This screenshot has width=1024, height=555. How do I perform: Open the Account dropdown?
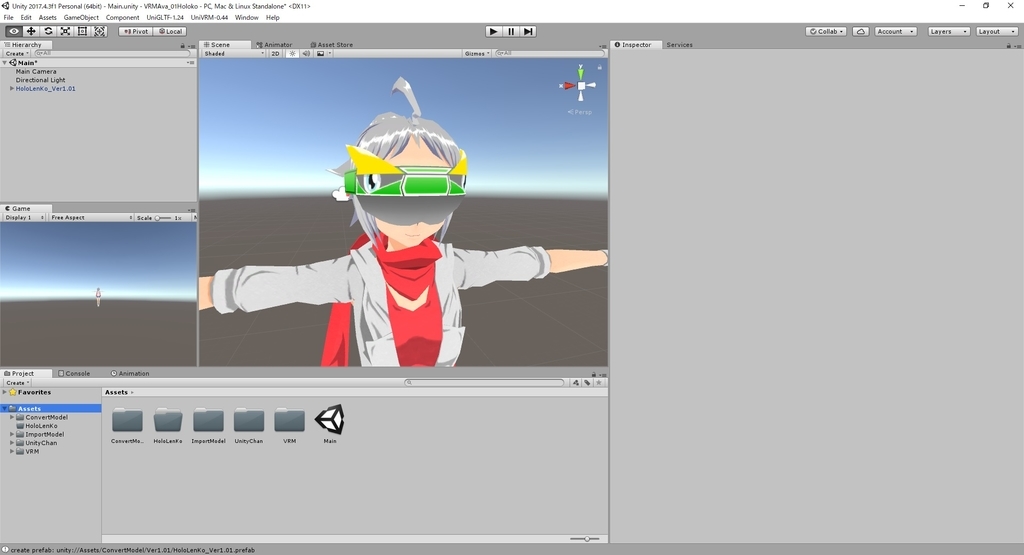895,31
